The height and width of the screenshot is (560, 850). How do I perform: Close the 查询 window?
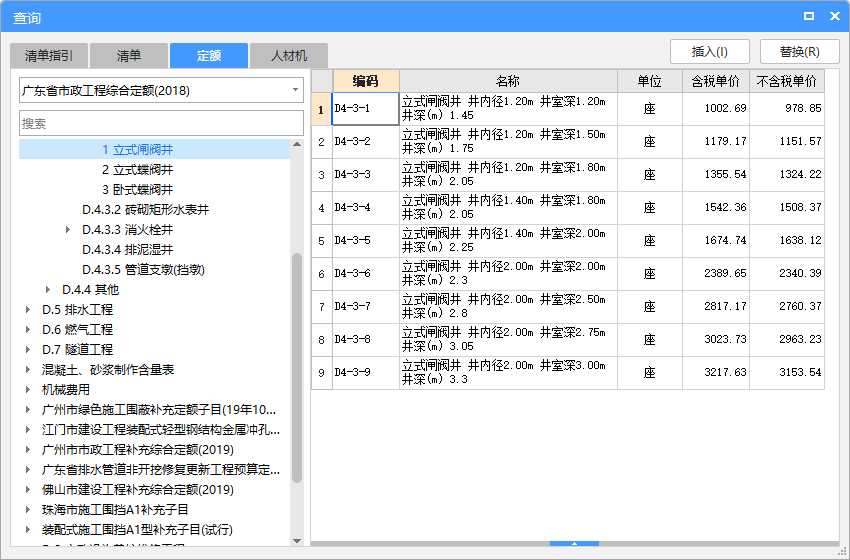click(835, 16)
